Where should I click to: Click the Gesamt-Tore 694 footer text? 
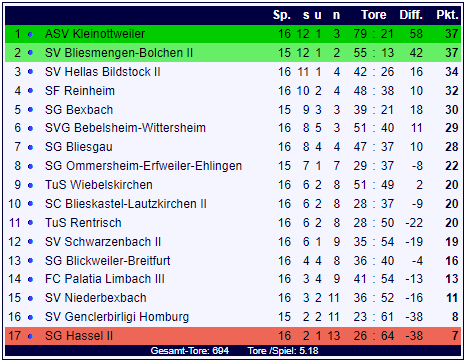pos(190,351)
